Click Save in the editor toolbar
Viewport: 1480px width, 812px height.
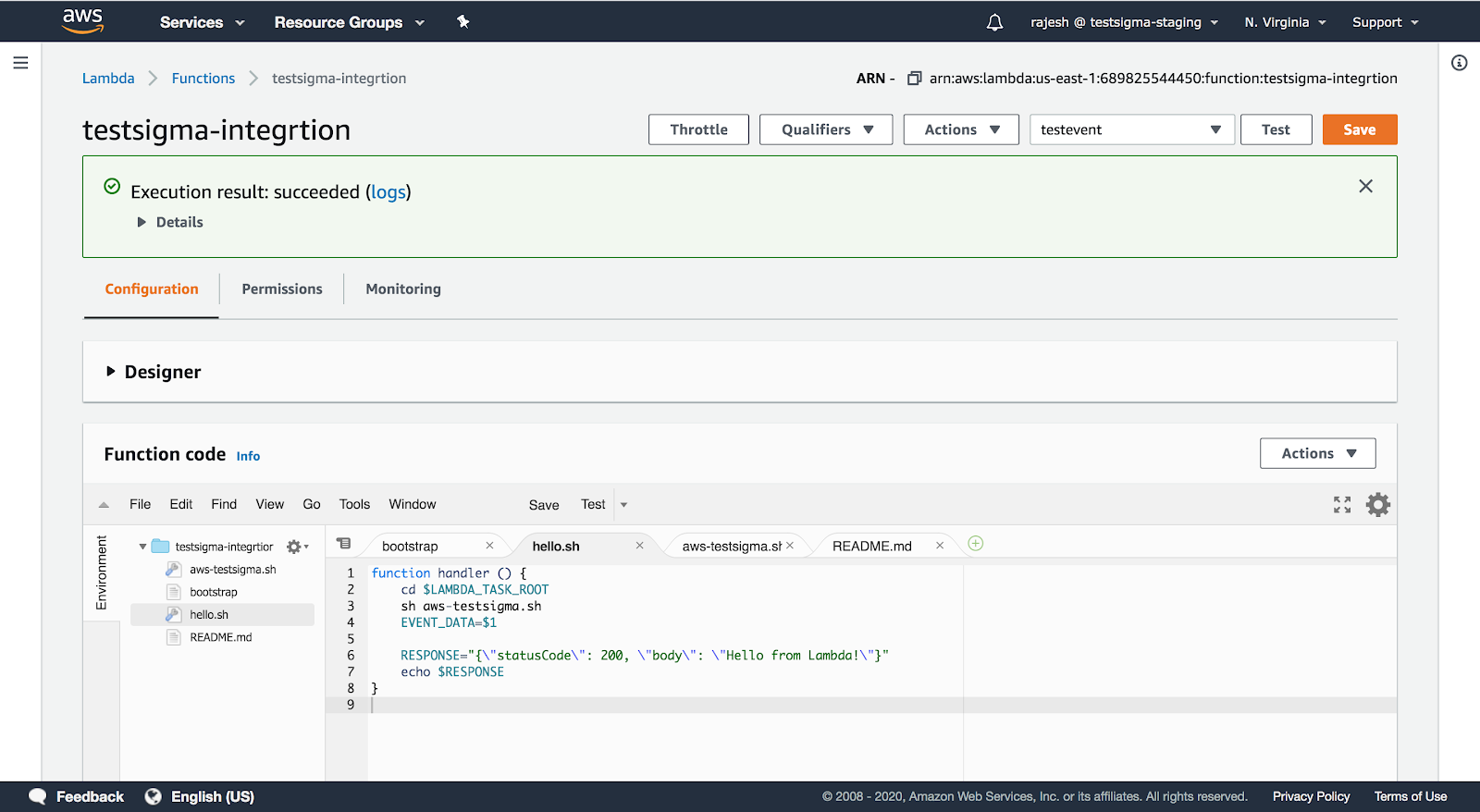tap(544, 505)
